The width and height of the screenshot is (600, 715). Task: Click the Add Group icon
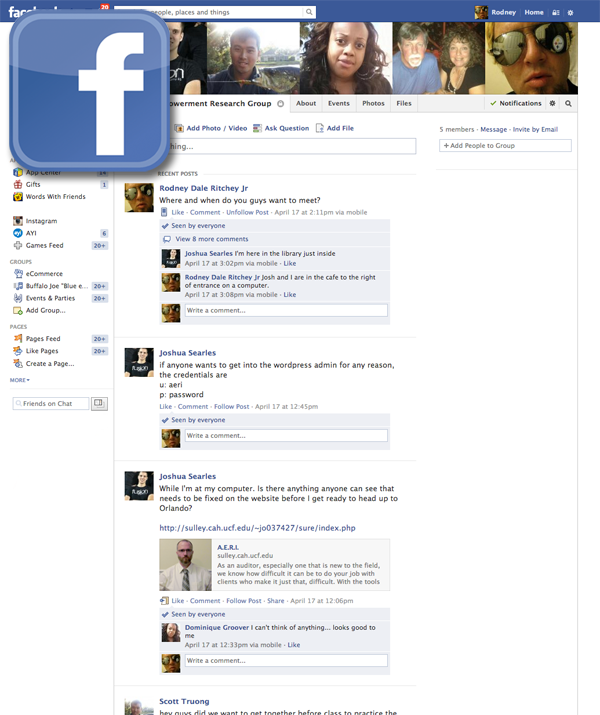coord(18,311)
